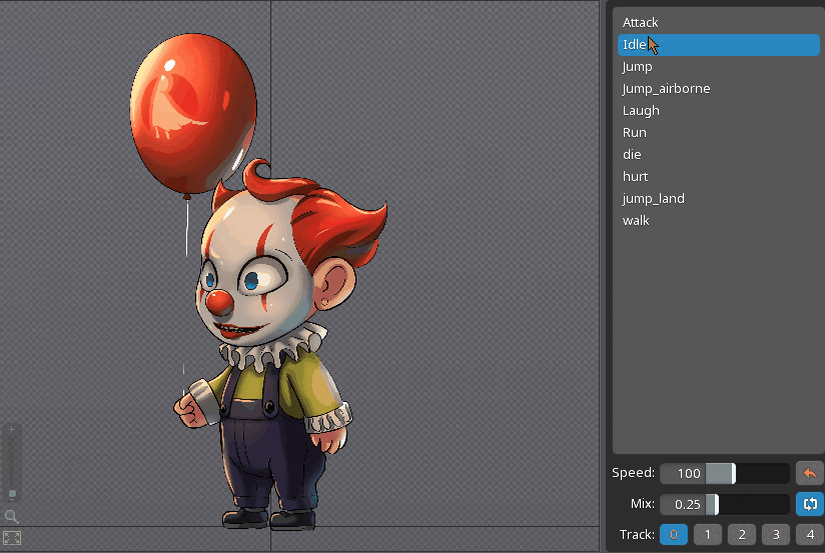Select the Jump animation

click(718, 67)
